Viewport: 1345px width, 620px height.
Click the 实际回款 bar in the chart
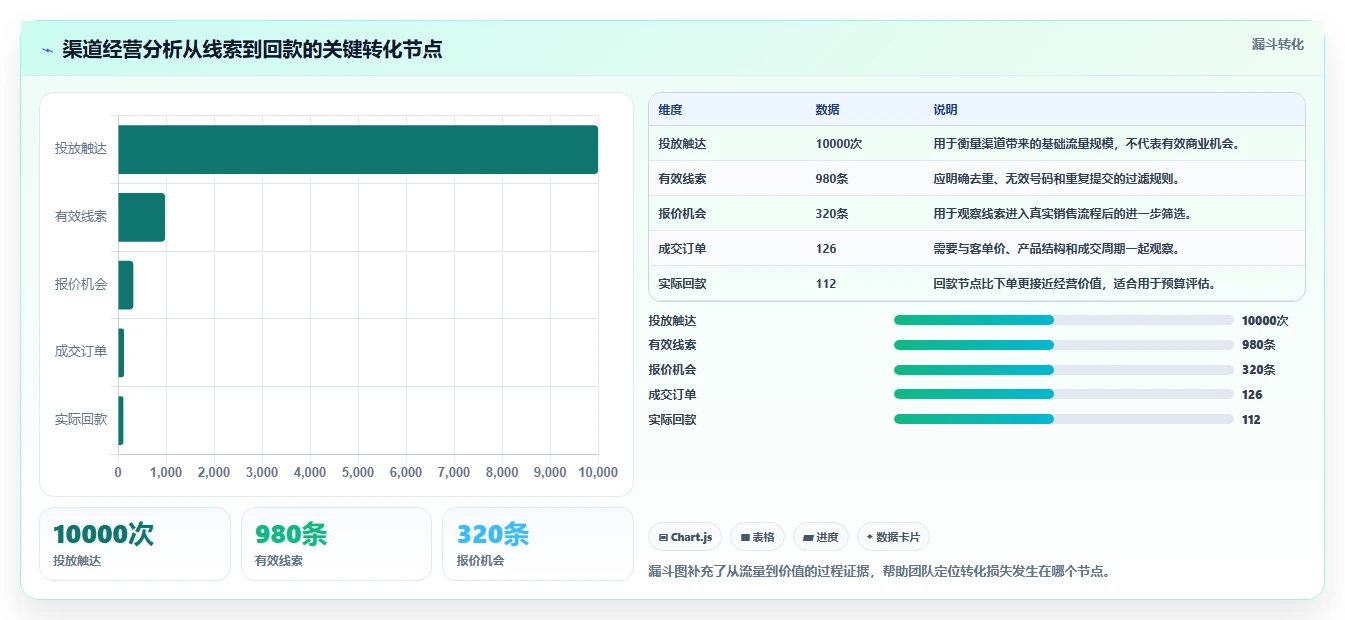coord(121,420)
